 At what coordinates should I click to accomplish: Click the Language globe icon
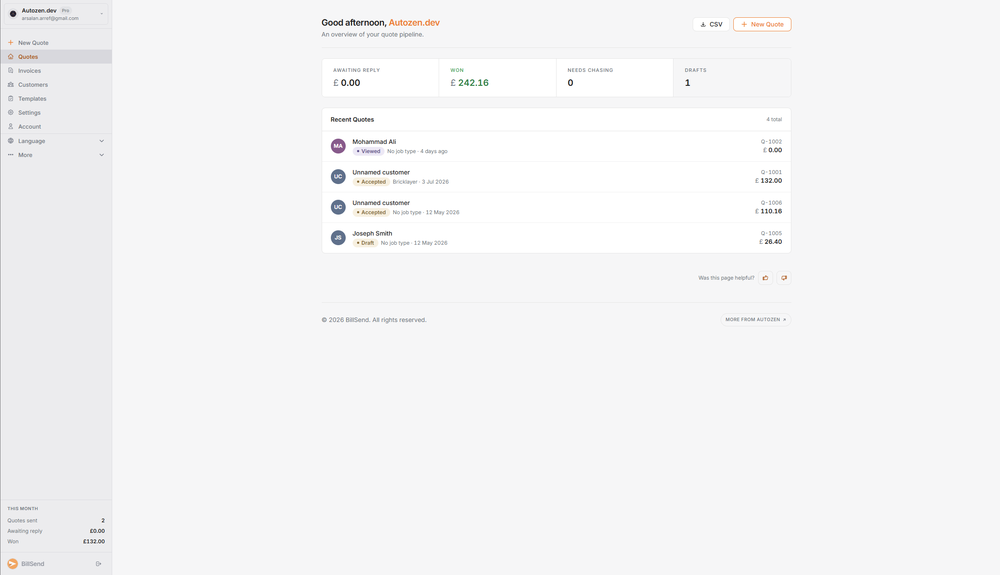tap(10, 141)
